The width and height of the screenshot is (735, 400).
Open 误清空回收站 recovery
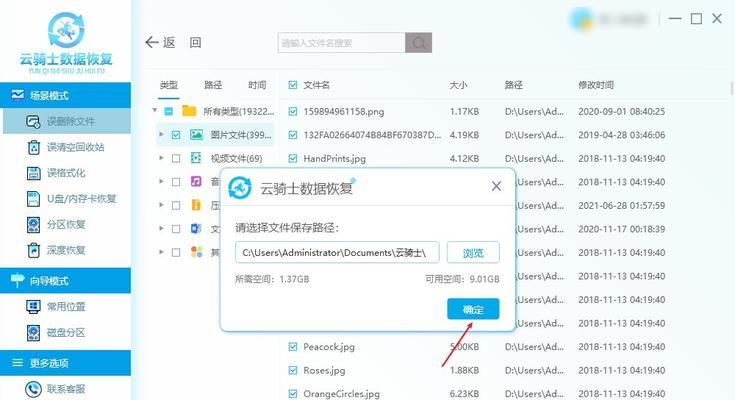click(67, 147)
